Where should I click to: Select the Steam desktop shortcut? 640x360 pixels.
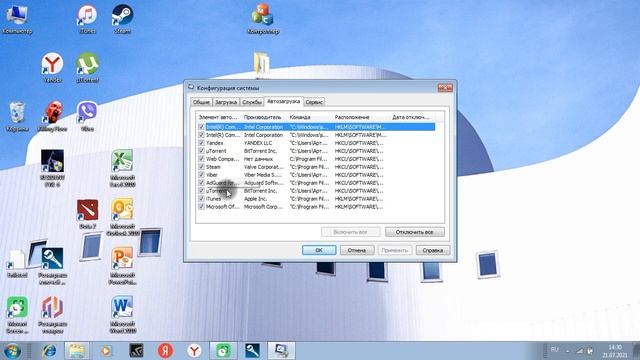coord(122,19)
